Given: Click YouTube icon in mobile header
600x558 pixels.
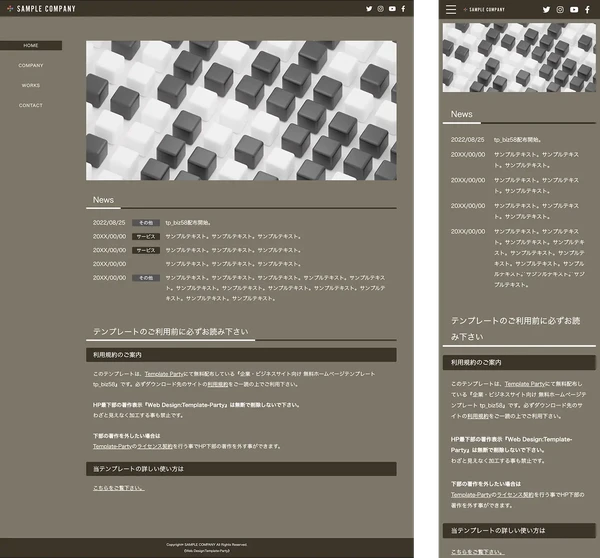Looking at the screenshot, I should 574,9.
